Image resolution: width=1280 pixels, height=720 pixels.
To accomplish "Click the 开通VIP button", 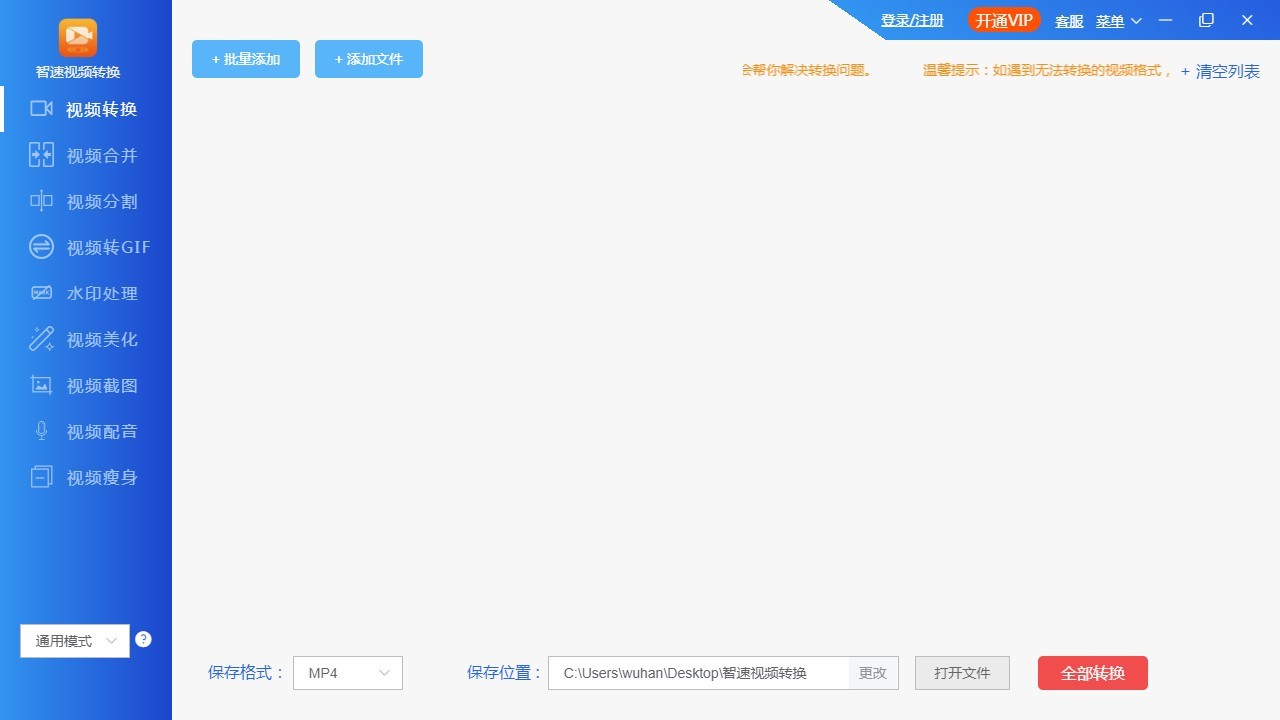I will [x=1003, y=19].
